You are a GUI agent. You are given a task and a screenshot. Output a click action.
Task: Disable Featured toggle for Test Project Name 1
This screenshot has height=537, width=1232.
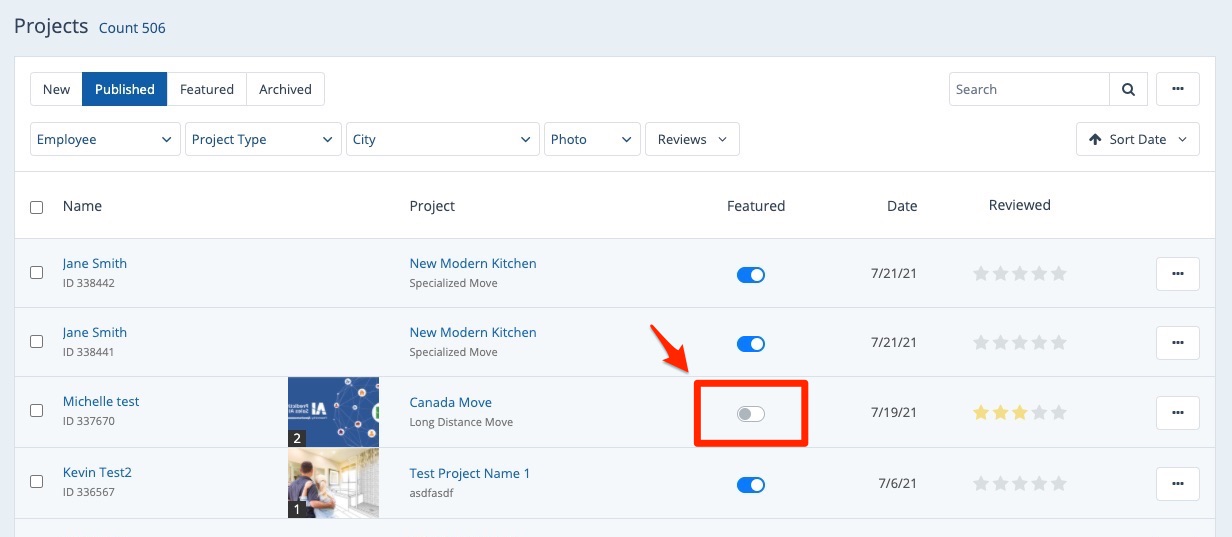point(750,485)
